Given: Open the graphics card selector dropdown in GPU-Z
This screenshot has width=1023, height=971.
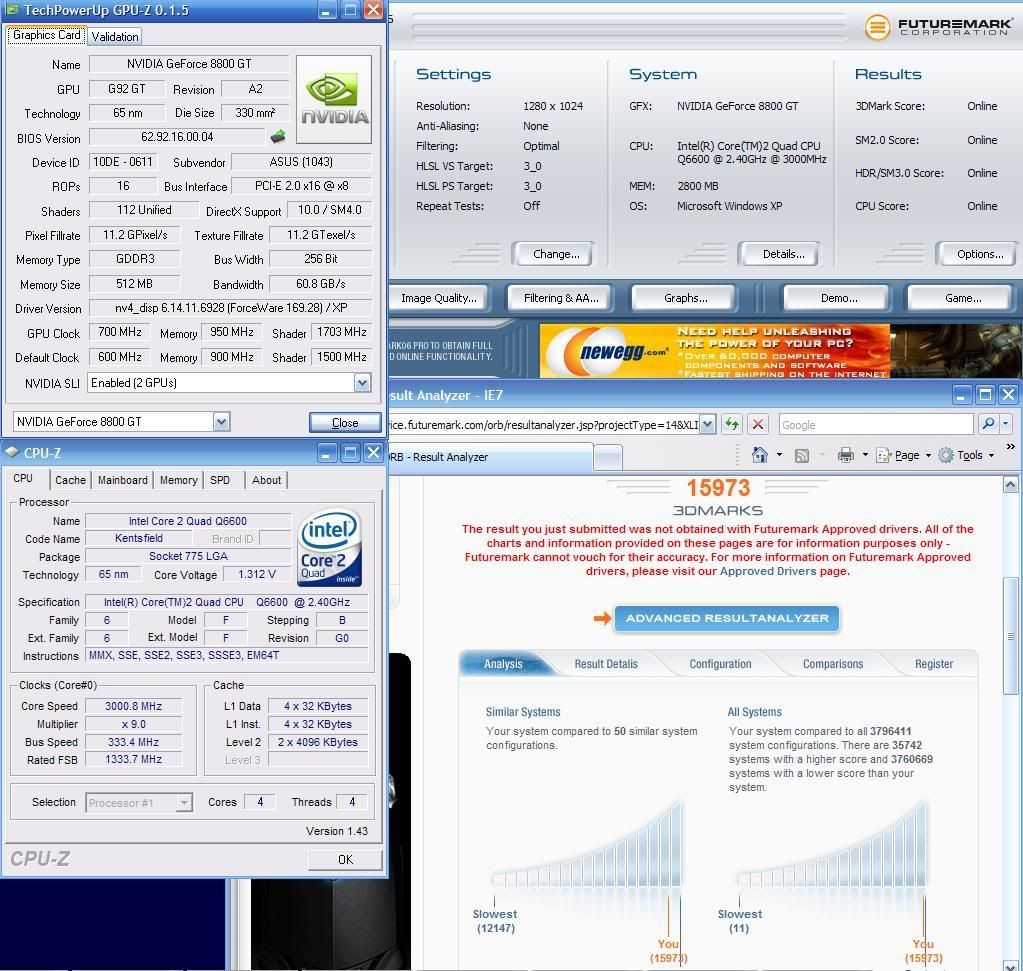Looking at the screenshot, I should pos(222,422).
